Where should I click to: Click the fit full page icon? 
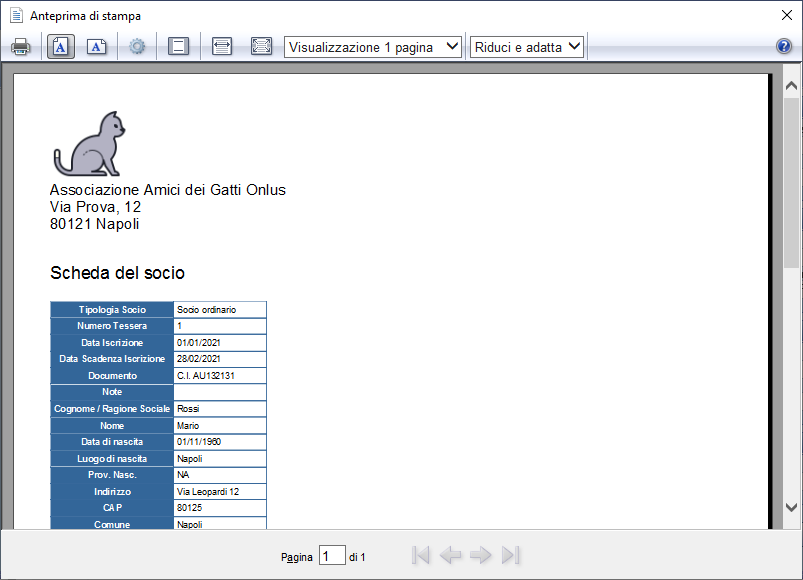tap(261, 47)
